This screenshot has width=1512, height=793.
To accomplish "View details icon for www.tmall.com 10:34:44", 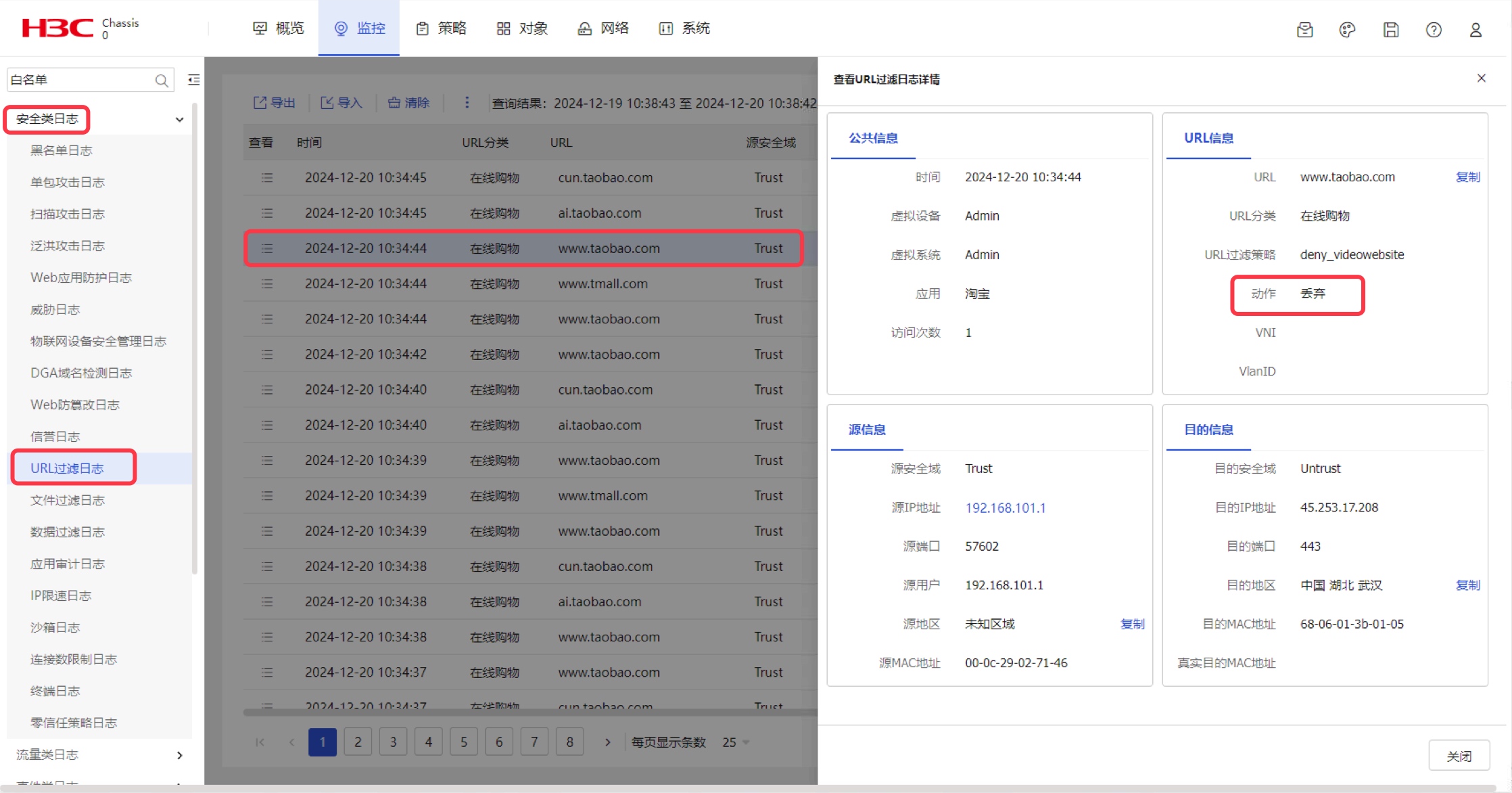I will coord(267,284).
